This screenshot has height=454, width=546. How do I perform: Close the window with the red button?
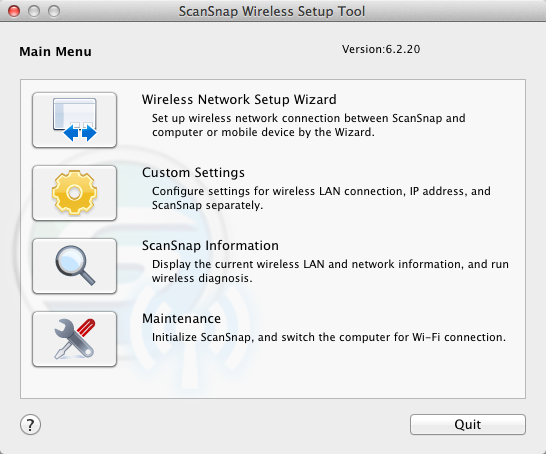click(x=14, y=11)
